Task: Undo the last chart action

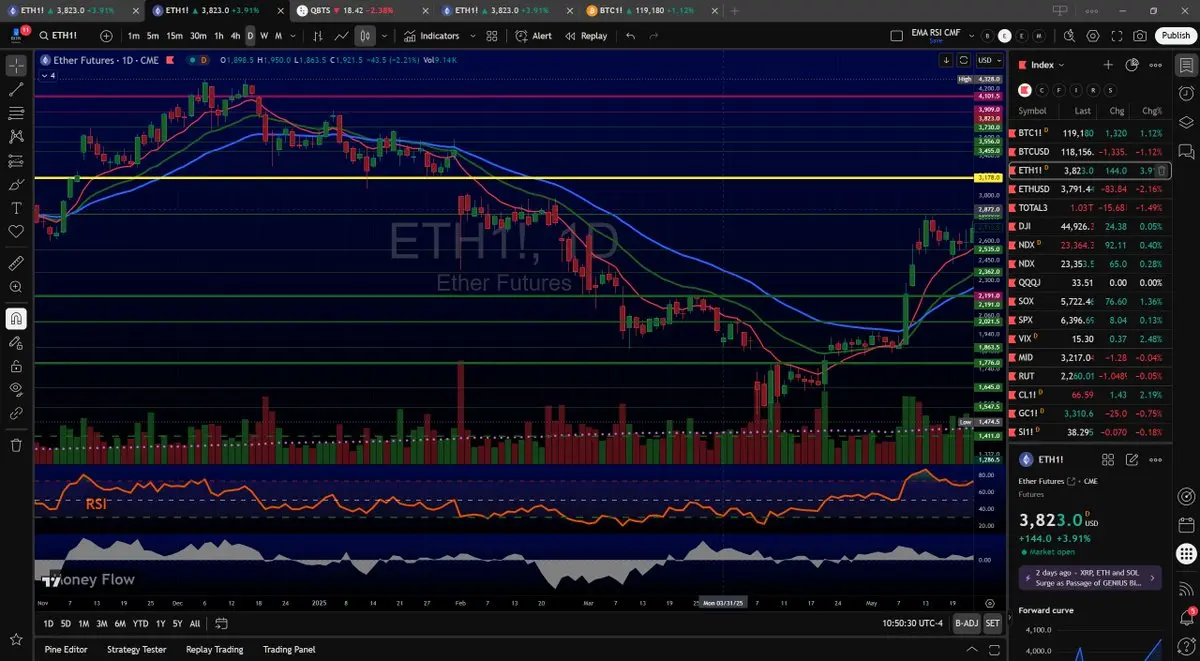Action: click(630, 36)
